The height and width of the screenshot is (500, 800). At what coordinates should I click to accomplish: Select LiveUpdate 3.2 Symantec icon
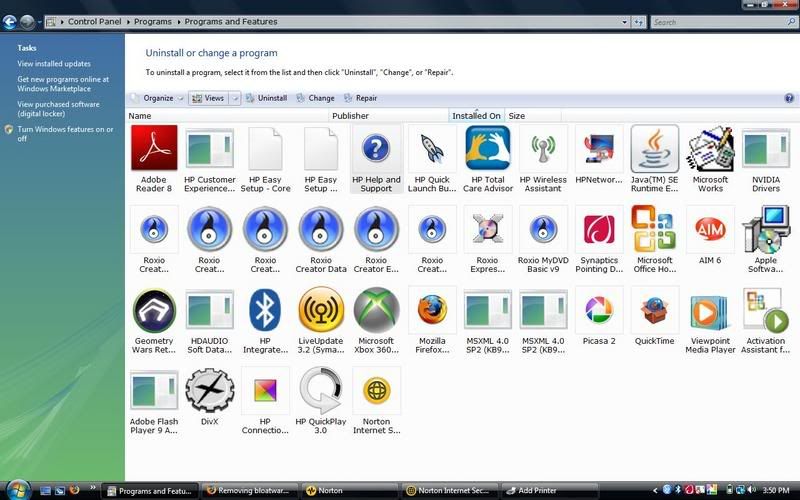coord(321,310)
